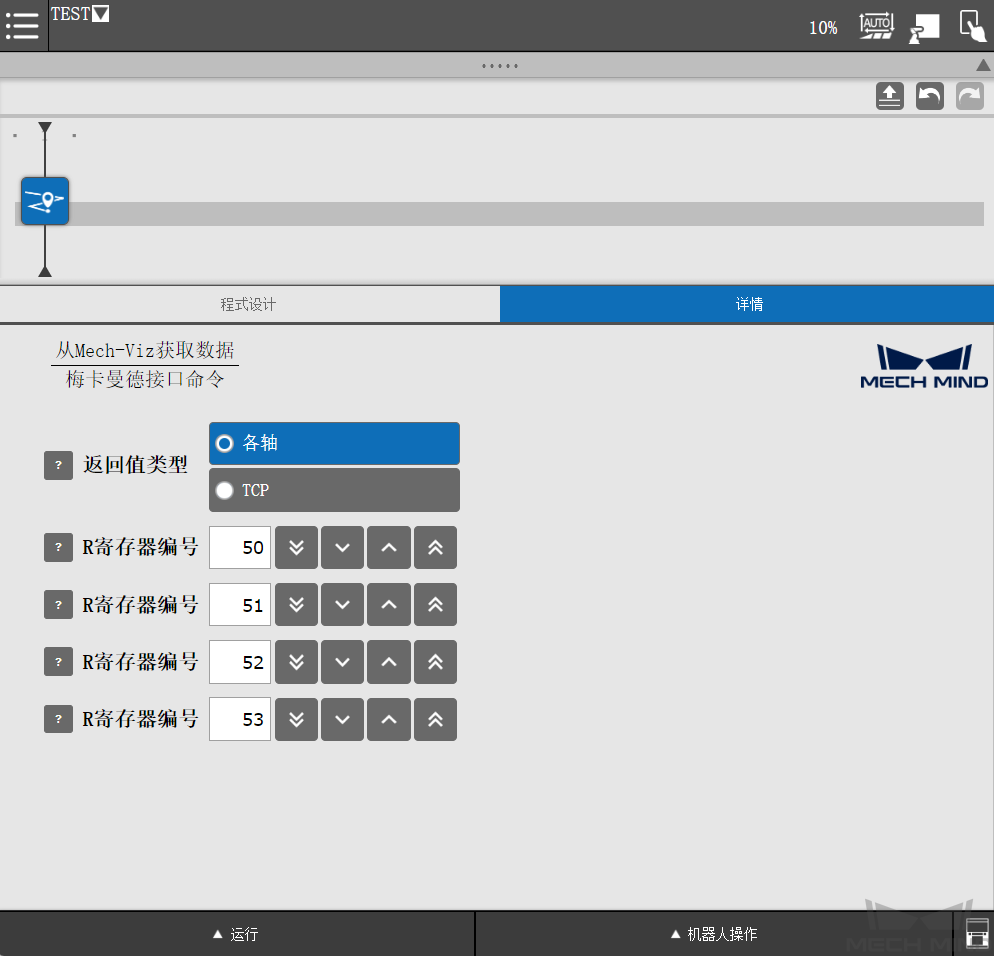Click the redo arrow button
The width and height of the screenshot is (994, 956).
(970, 95)
